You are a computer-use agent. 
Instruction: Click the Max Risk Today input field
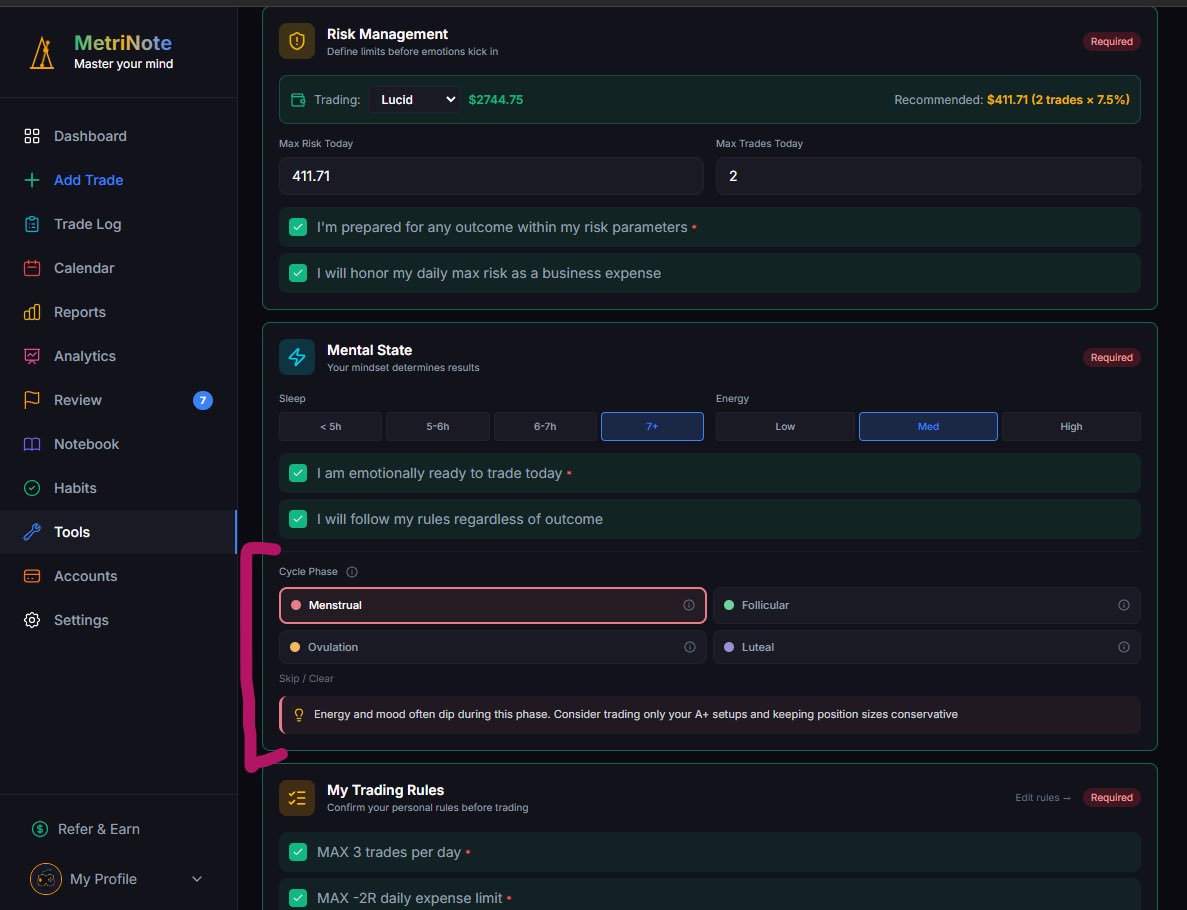click(x=491, y=176)
